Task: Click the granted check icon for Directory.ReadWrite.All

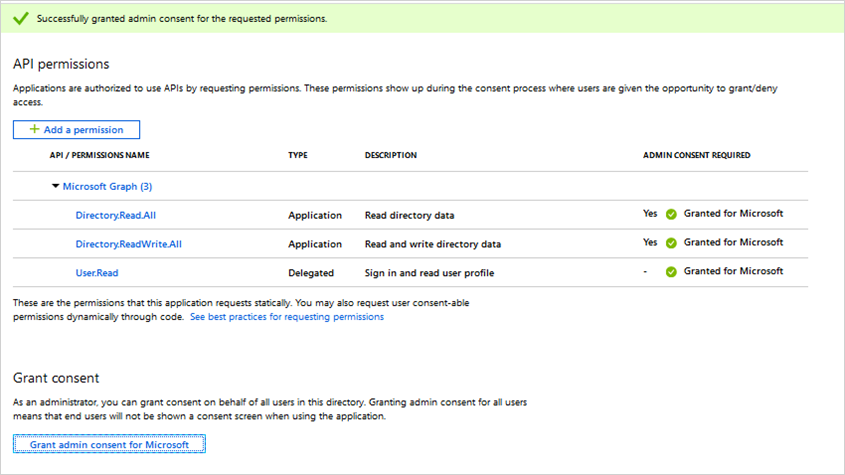Action: point(671,243)
